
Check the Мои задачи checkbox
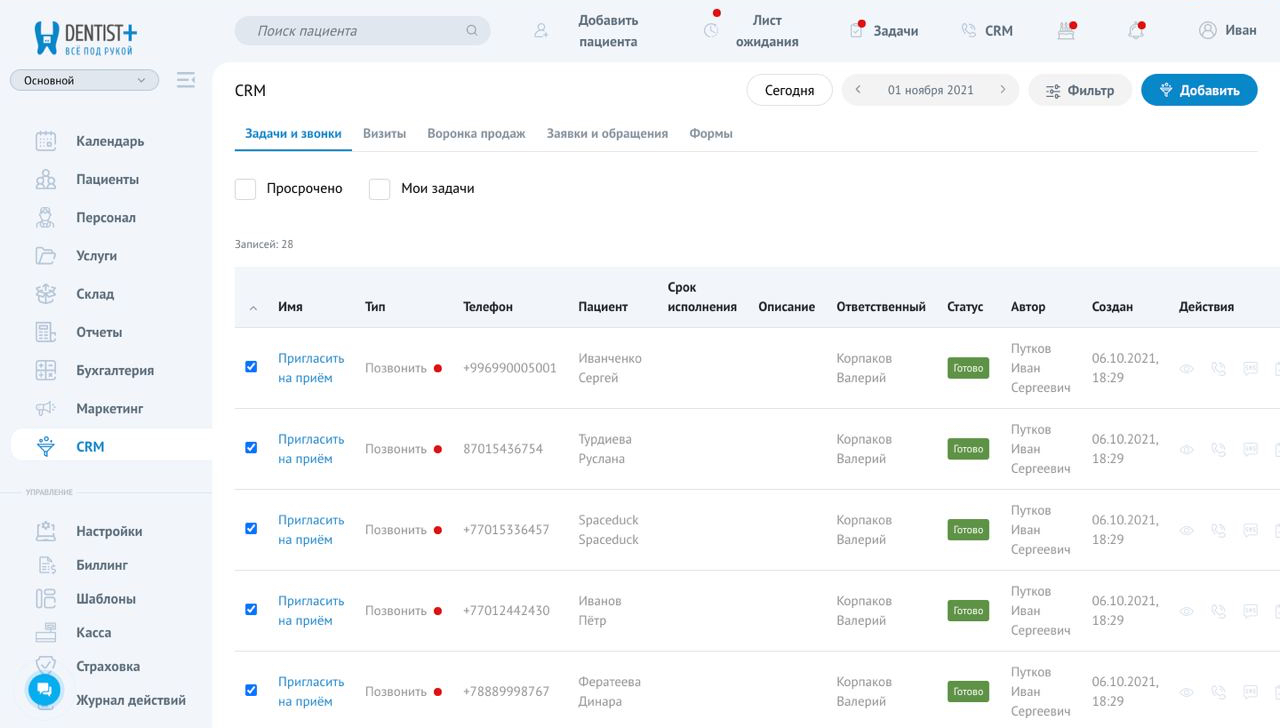pyautogui.click(x=379, y=189)
